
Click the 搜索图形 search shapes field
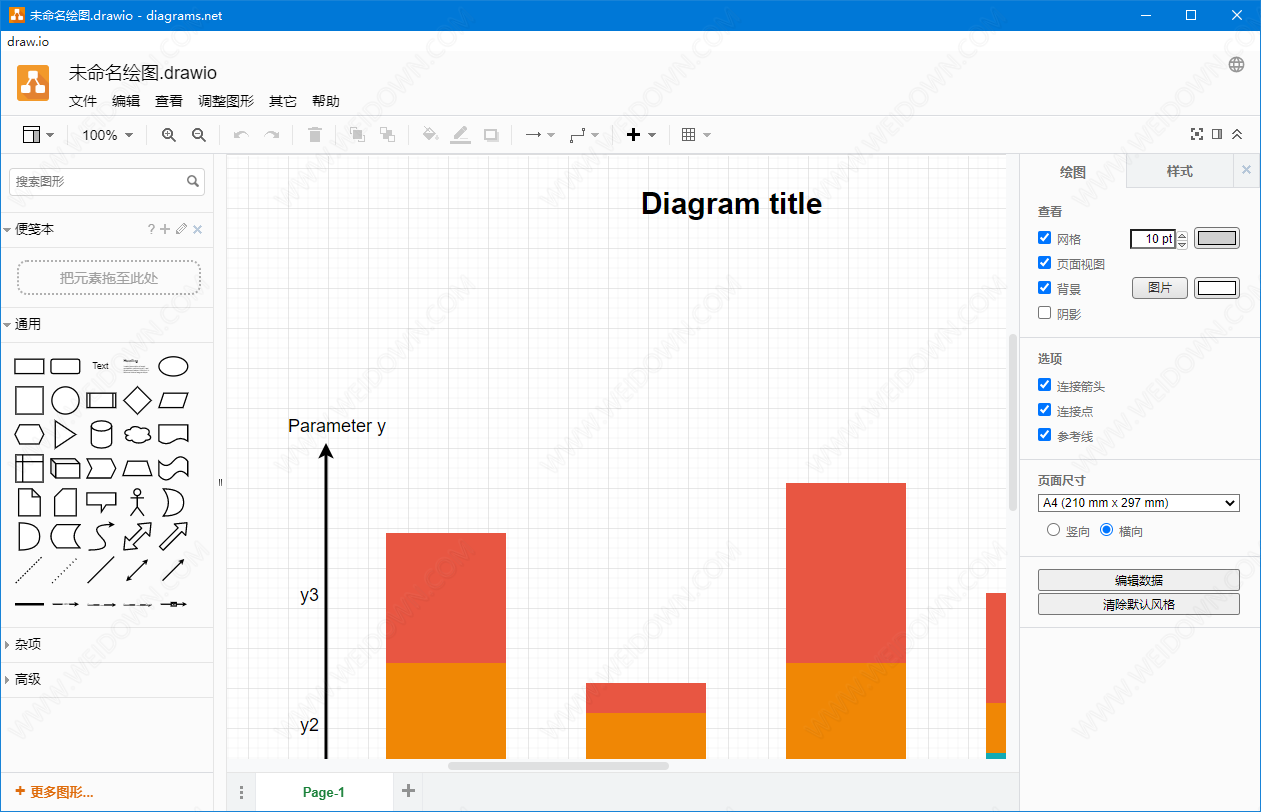107,182
